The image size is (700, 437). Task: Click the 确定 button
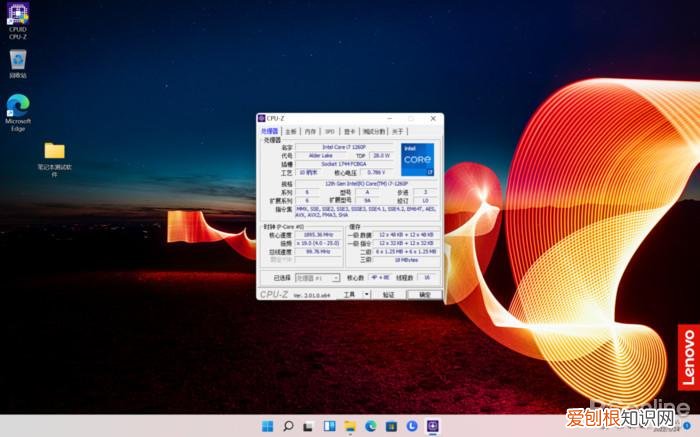pyautogui.click(x=425, y=295)
